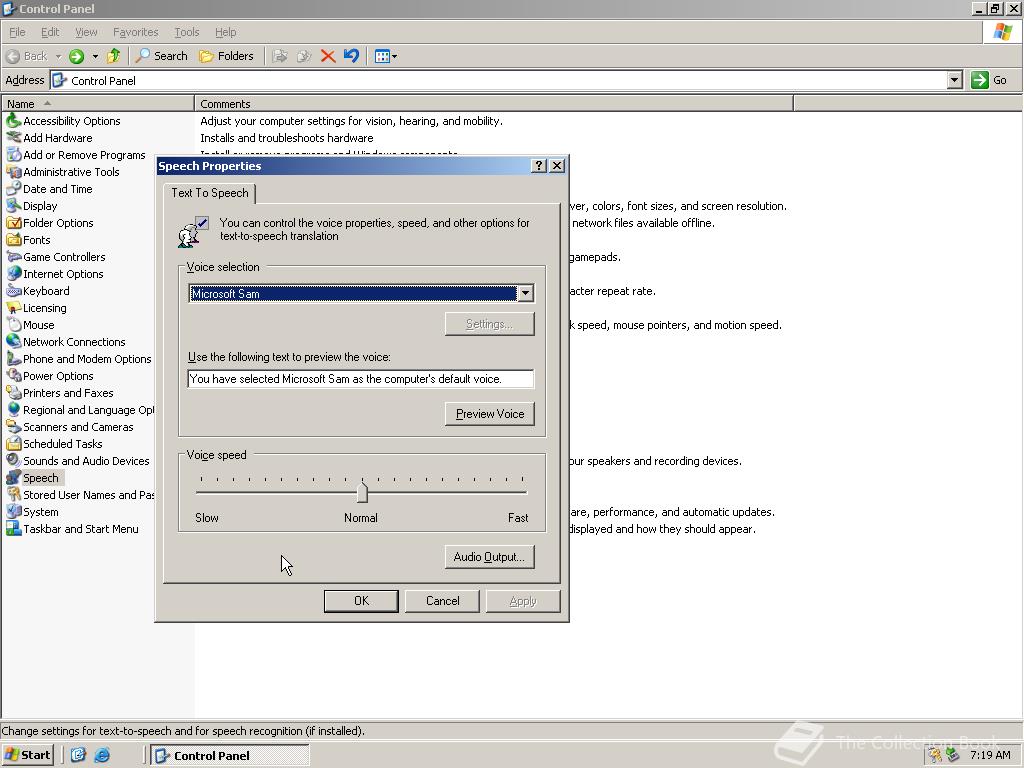Image resolution: width=1024 pixels, height=768 pixels.
Task: Open Sounds and Audio Devices icon
Action: coord(14,460)
